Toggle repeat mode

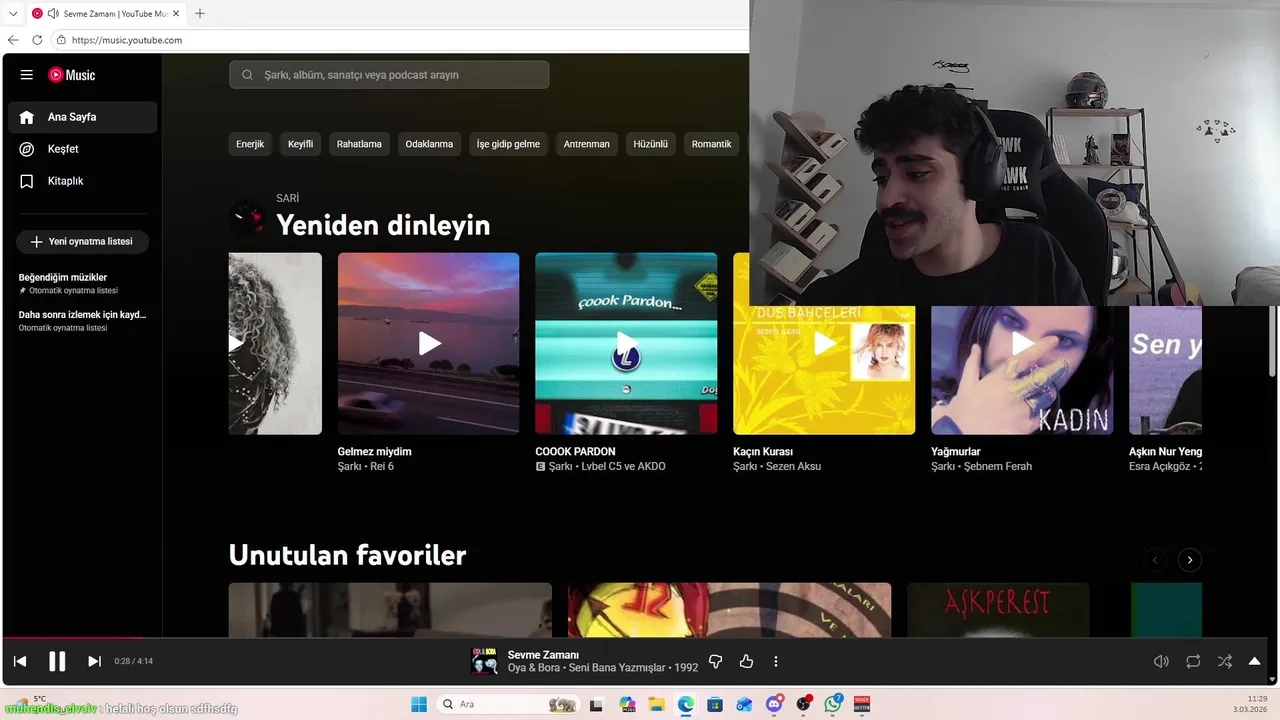(x=1193, y=661)
